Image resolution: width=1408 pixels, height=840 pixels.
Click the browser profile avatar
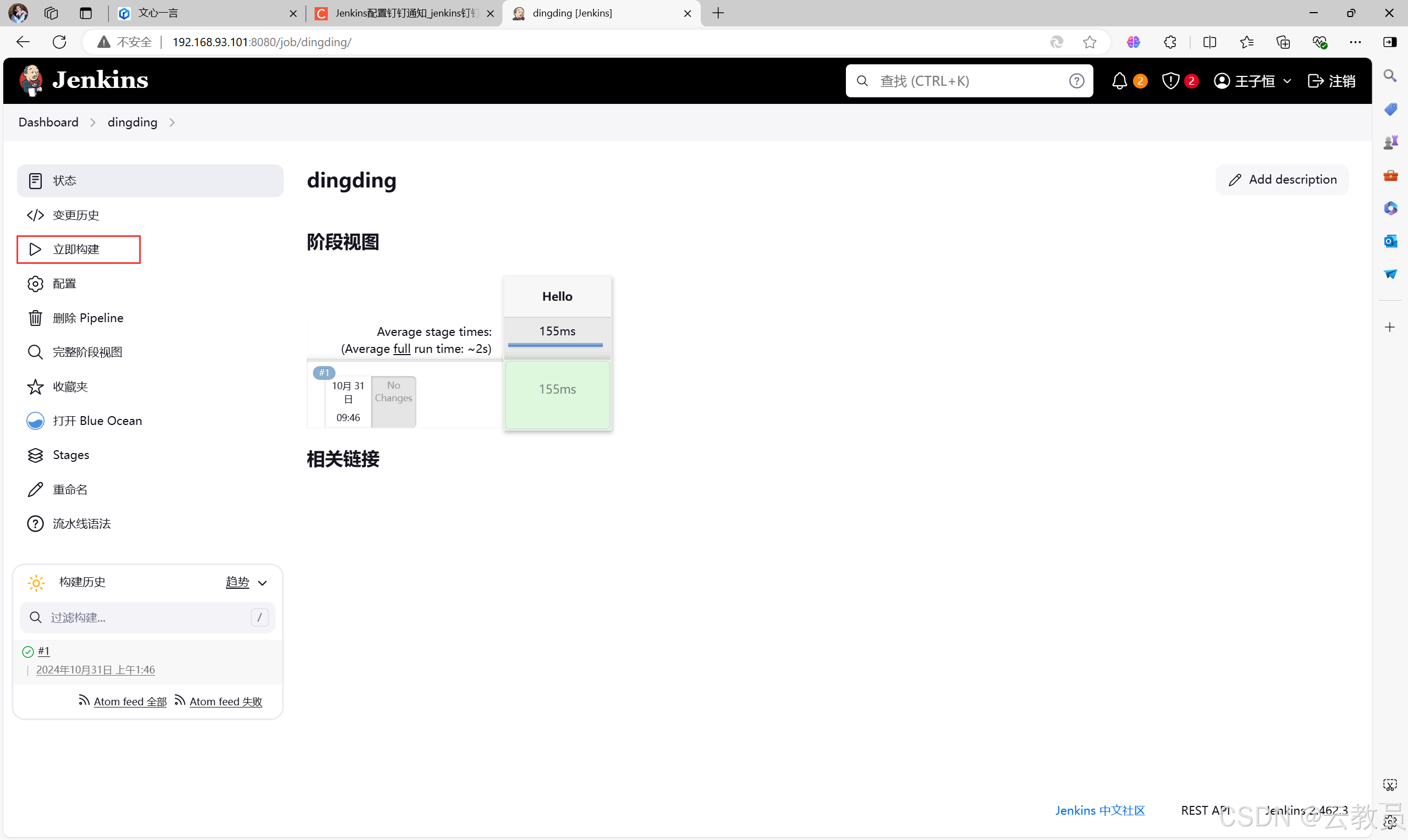tap(18, 13)
